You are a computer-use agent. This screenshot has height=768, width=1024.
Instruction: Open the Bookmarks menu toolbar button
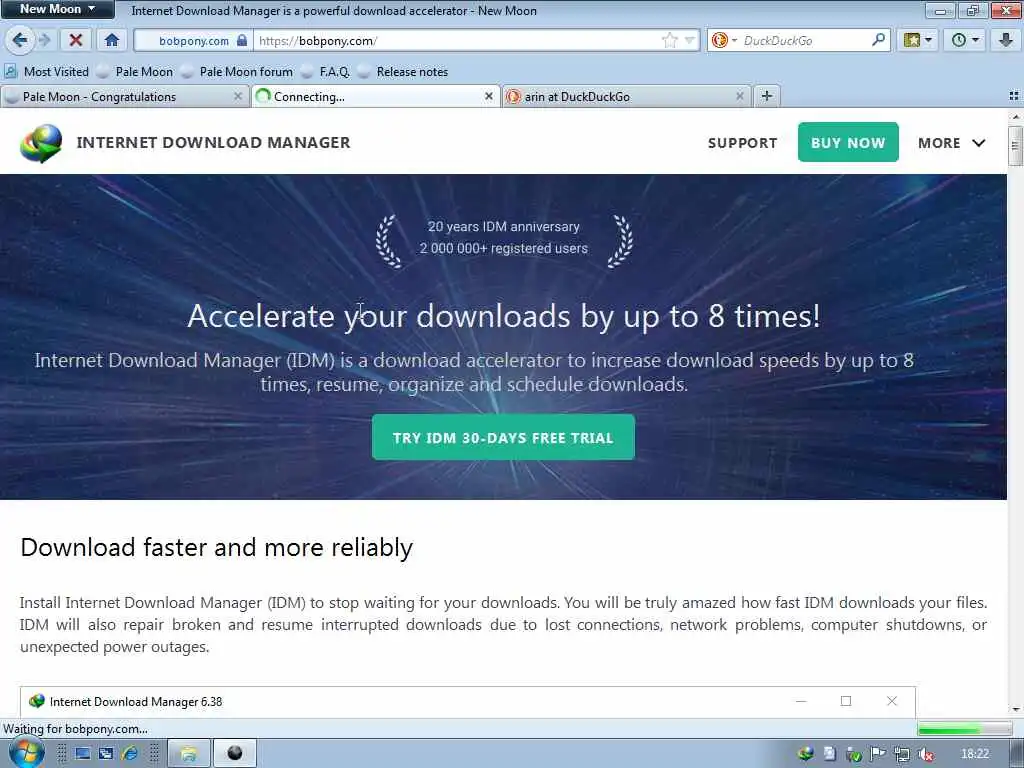[918, 40]
